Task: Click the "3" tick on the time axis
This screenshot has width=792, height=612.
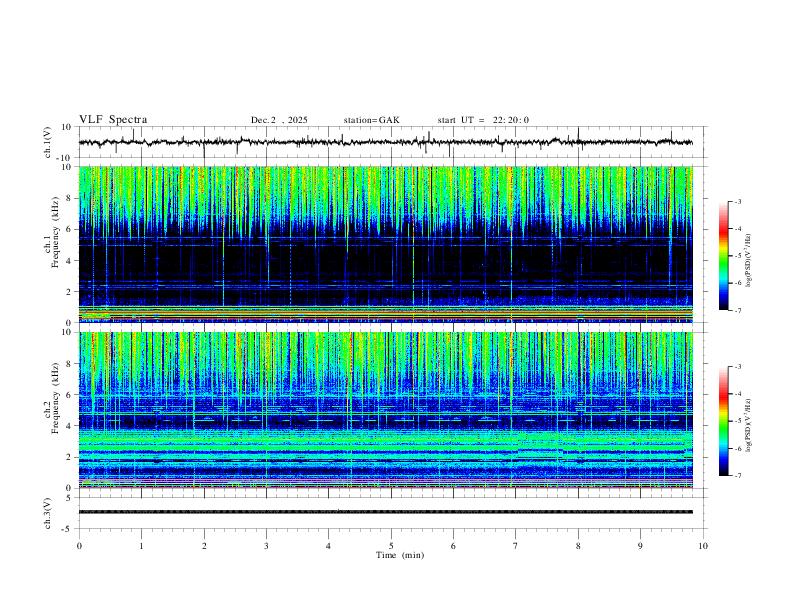Action: 266,546
